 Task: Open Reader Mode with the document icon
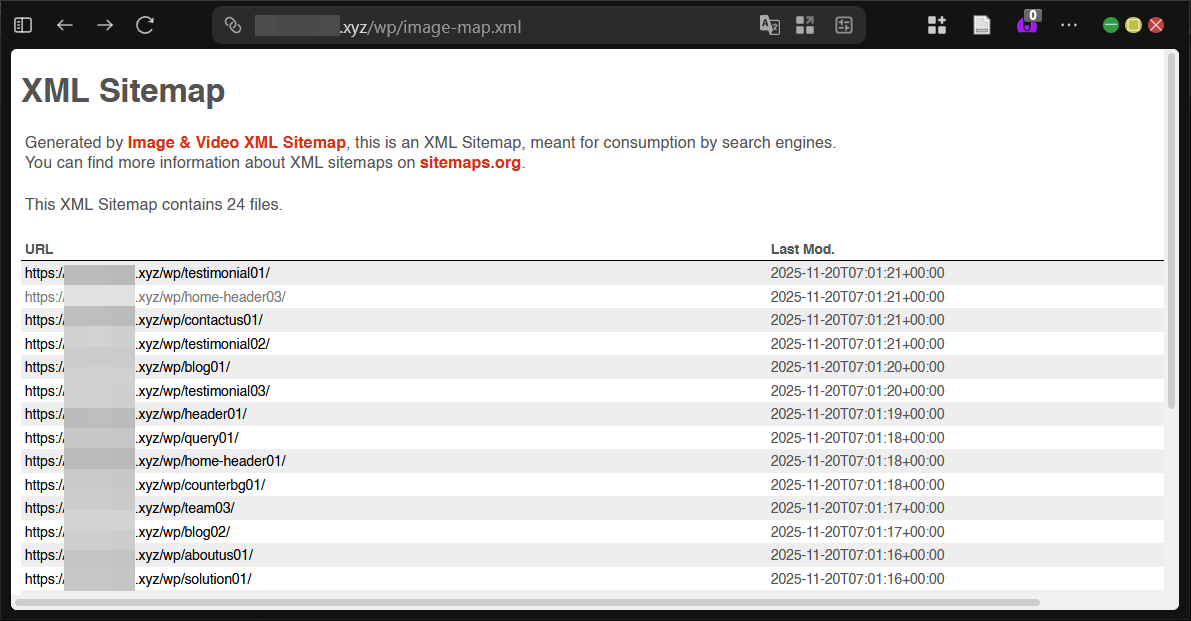pyautogui.click(x=981, y=24)
